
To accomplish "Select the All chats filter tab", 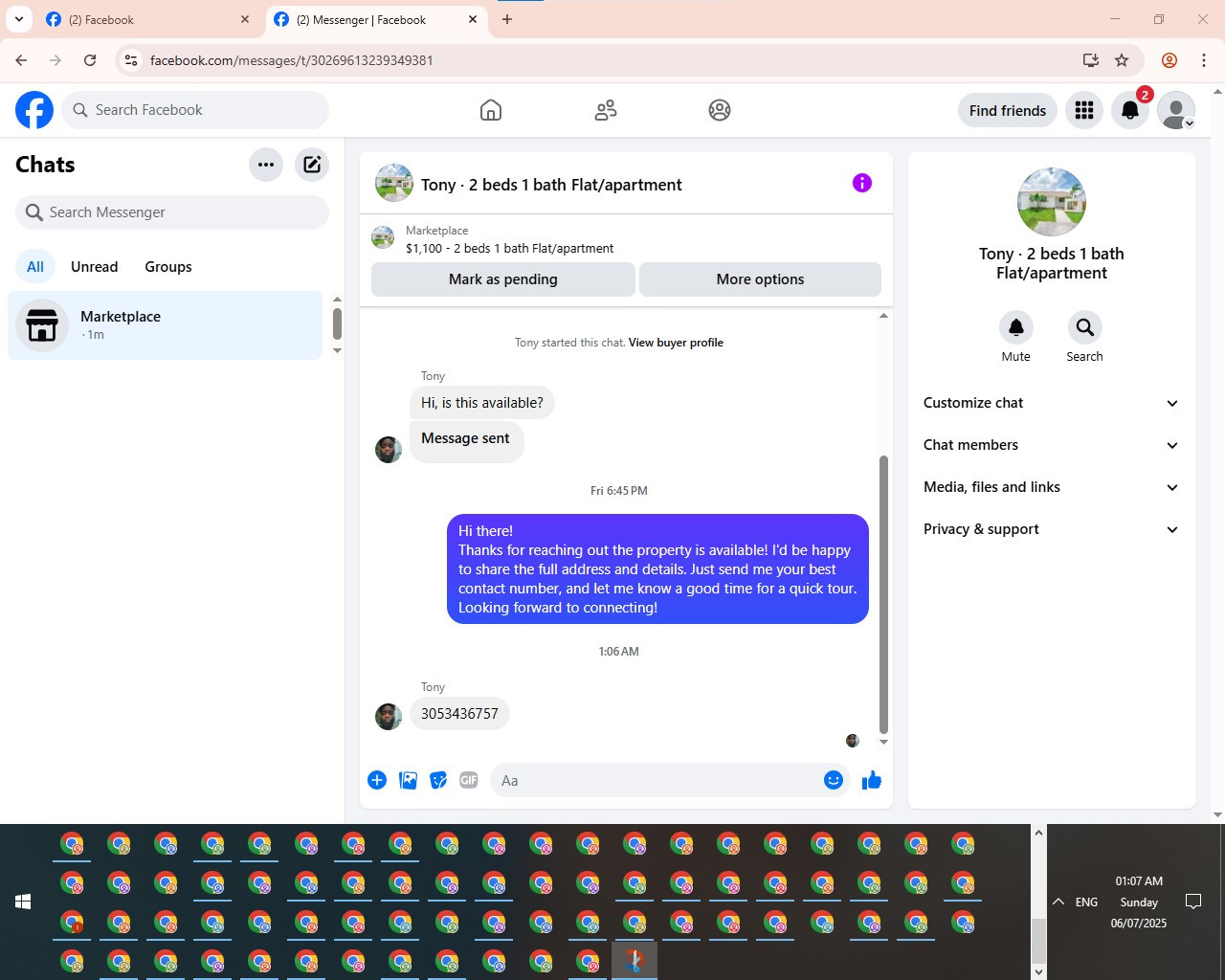I will click(x=35, y=267).
